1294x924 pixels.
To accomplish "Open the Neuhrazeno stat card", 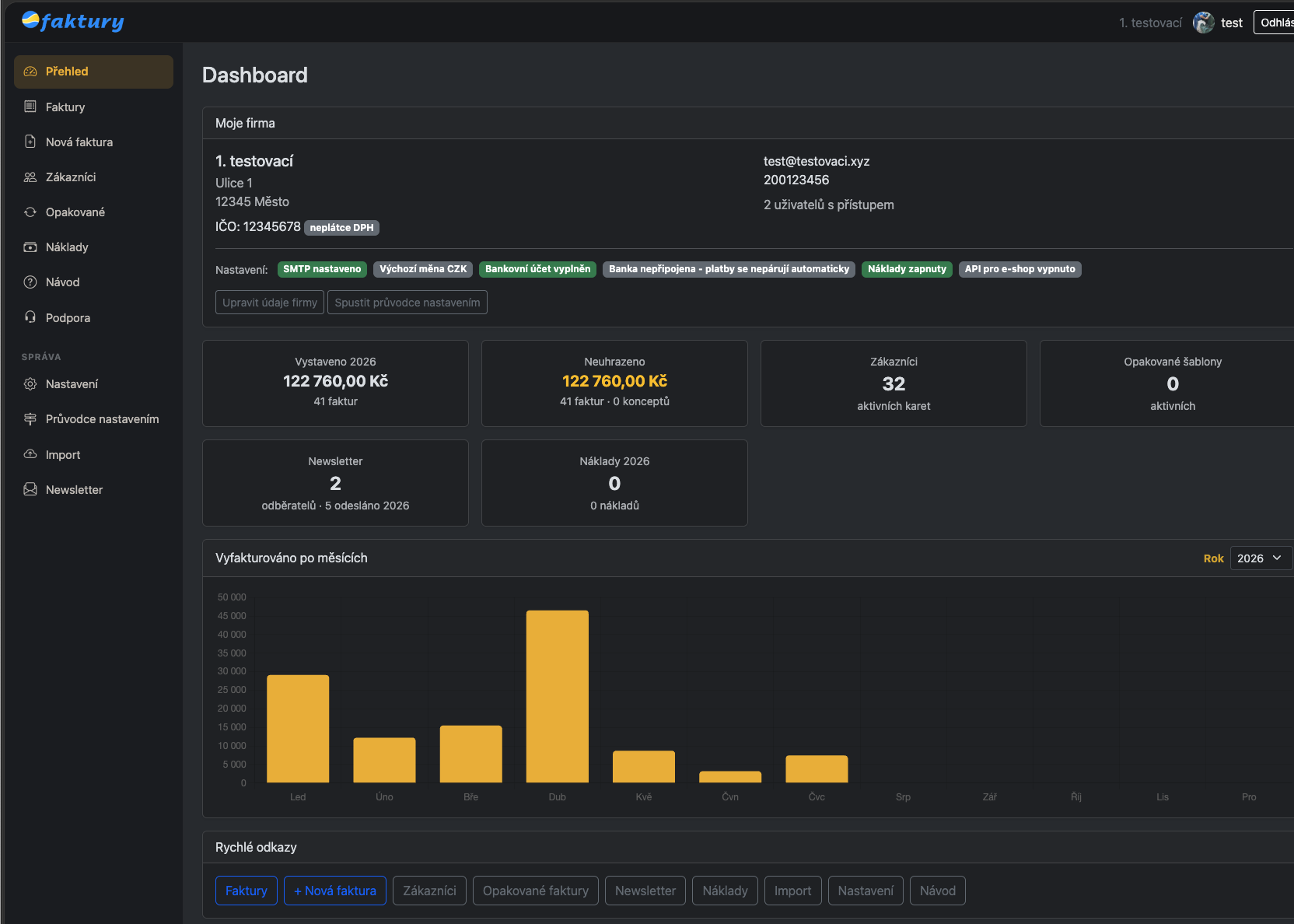I will [x=614, y=383].
